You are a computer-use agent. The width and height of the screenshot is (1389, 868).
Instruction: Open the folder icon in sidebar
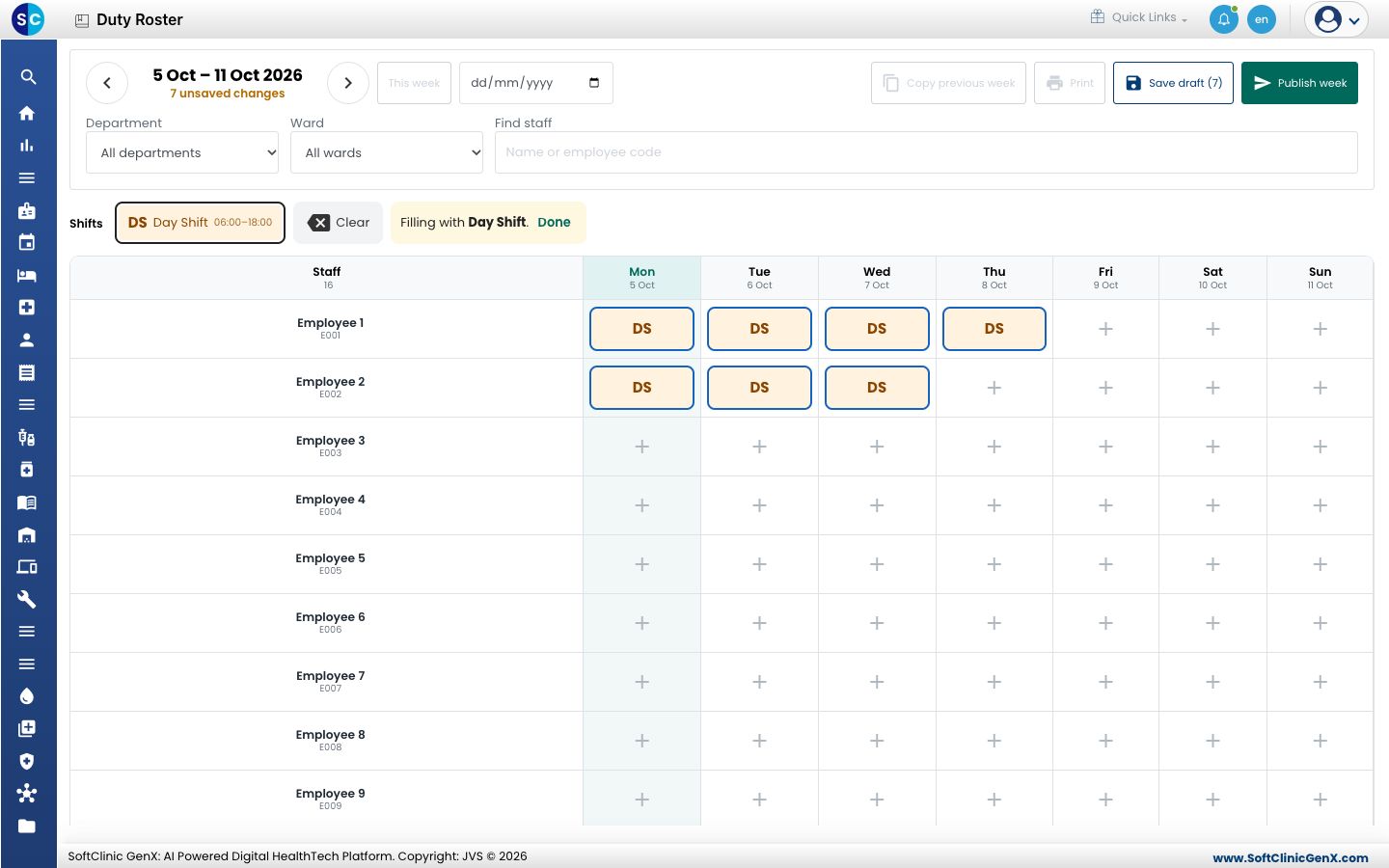tap(27, 826)
